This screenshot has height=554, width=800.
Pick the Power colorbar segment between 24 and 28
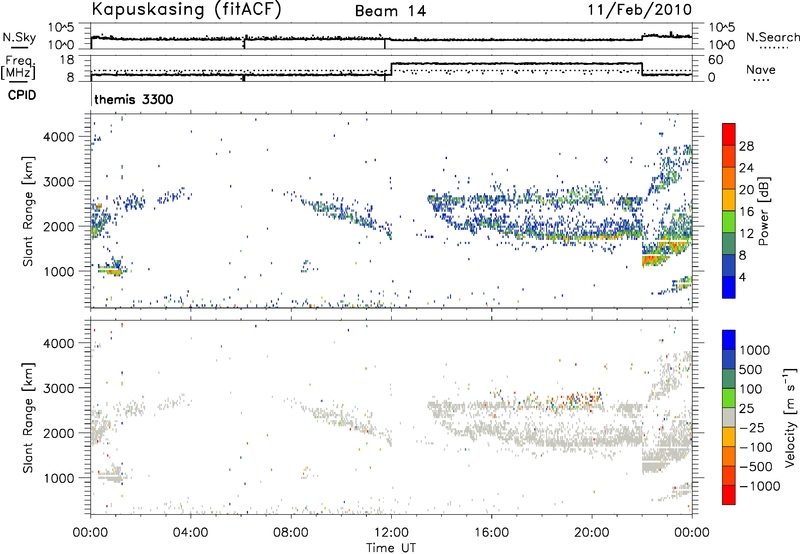click(729, 156)
